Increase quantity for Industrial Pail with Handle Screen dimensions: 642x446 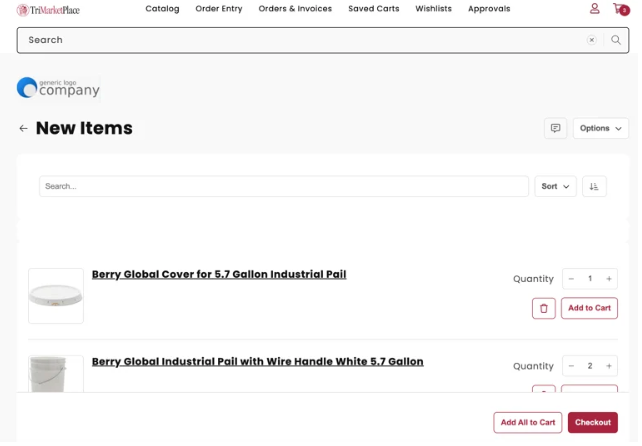[609, 366]
